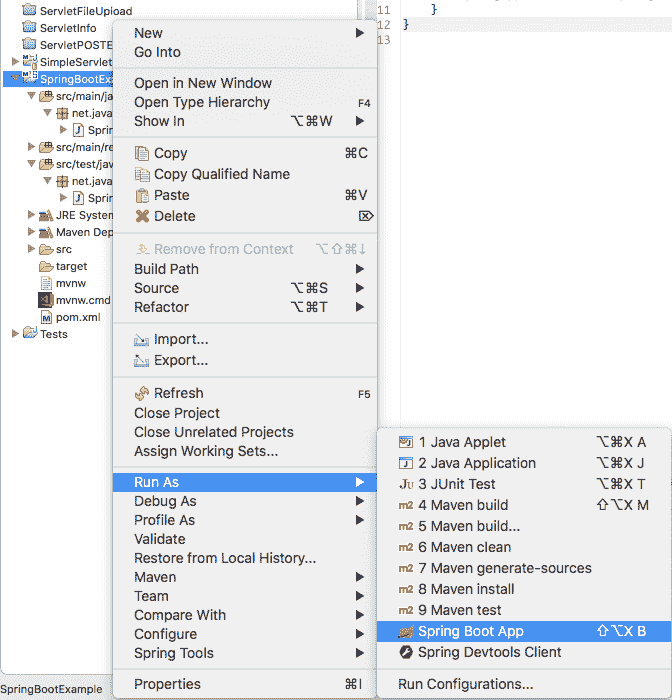Open the Team submenu
The width and height of the screenshot is (672, 700).
[x=245, y=596]
